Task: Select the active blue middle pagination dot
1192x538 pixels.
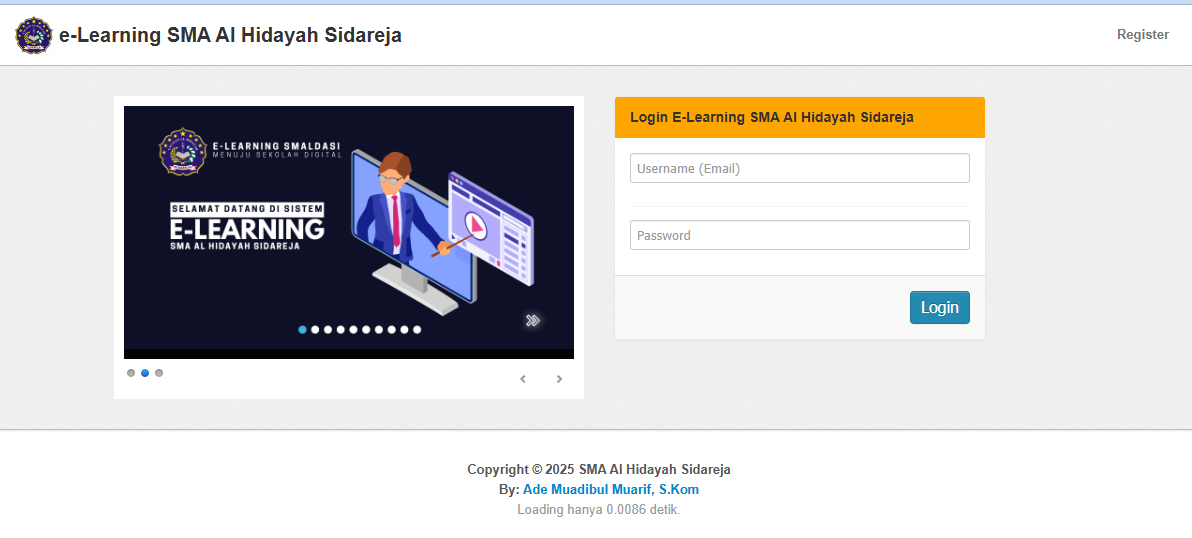Action: coord(145,373)
